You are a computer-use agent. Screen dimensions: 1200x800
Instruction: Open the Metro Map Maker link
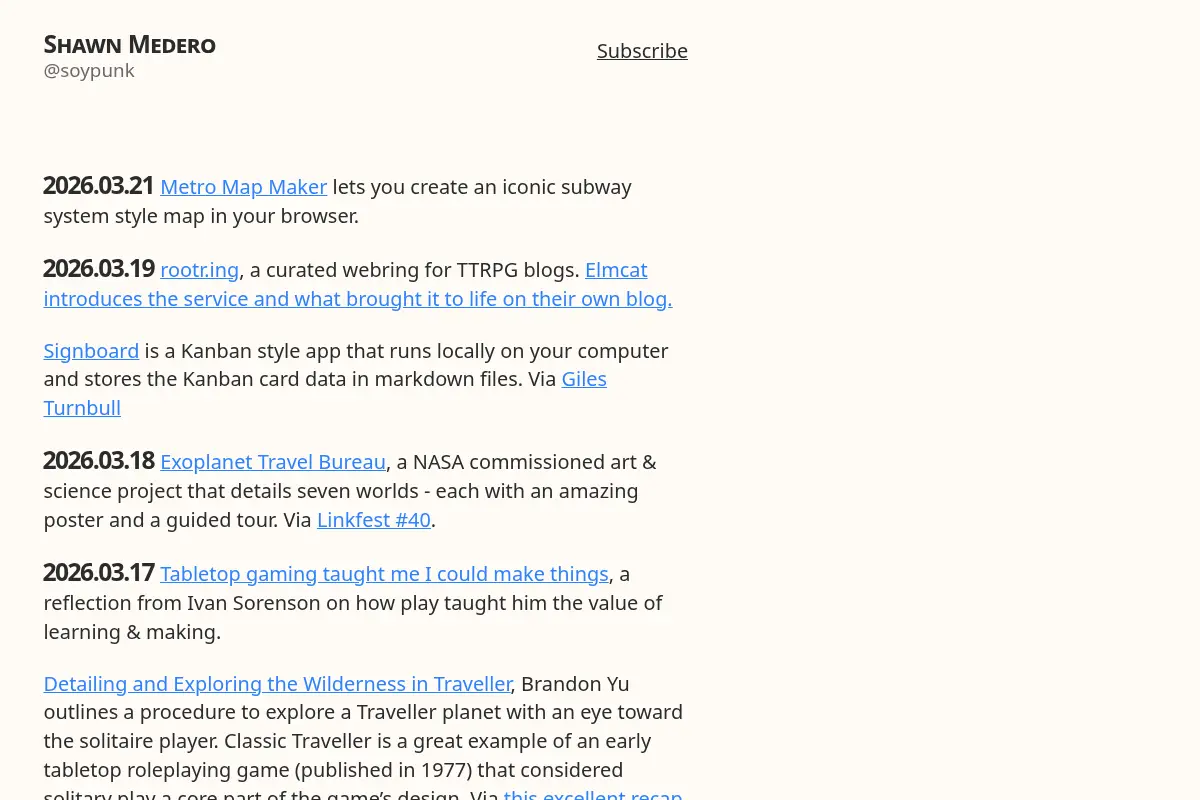coord(243,187)
